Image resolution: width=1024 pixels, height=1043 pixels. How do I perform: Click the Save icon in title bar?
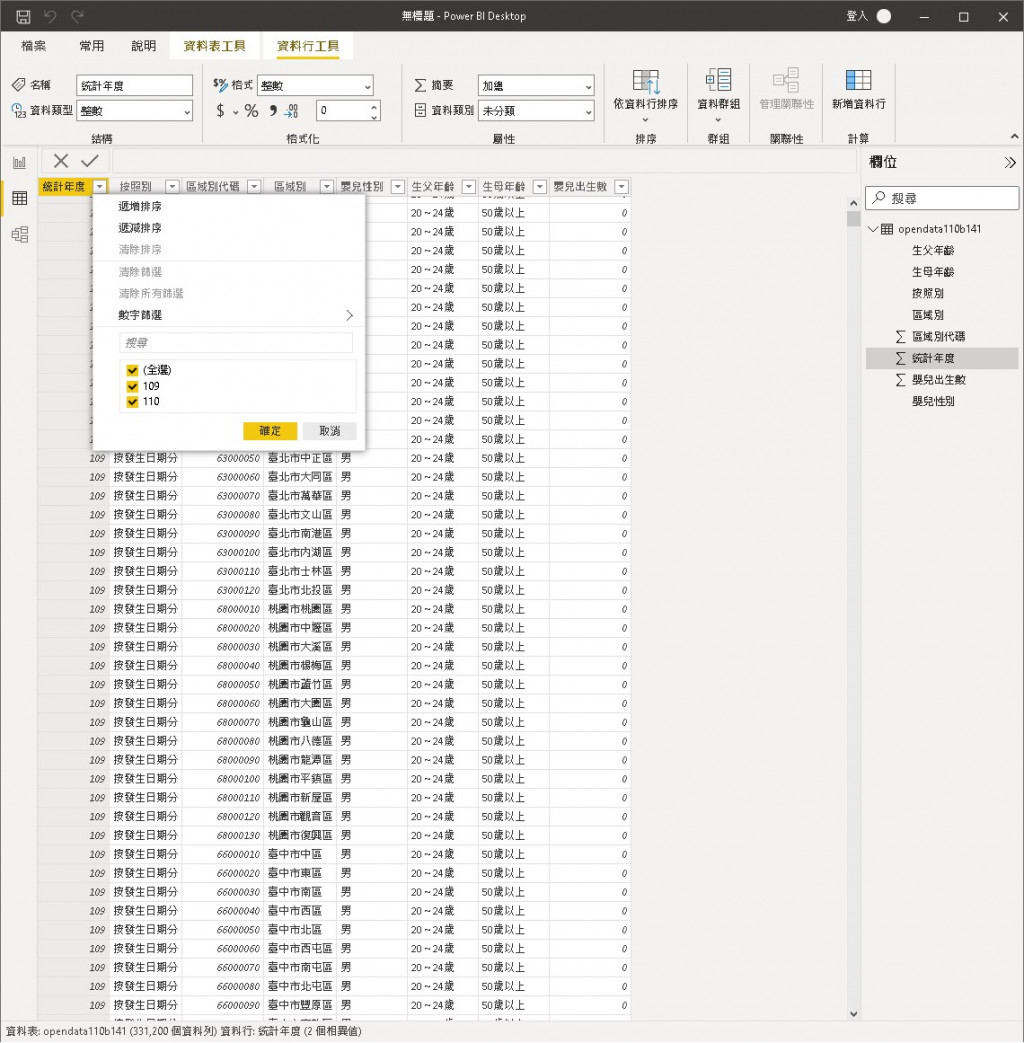pos(23,17)
